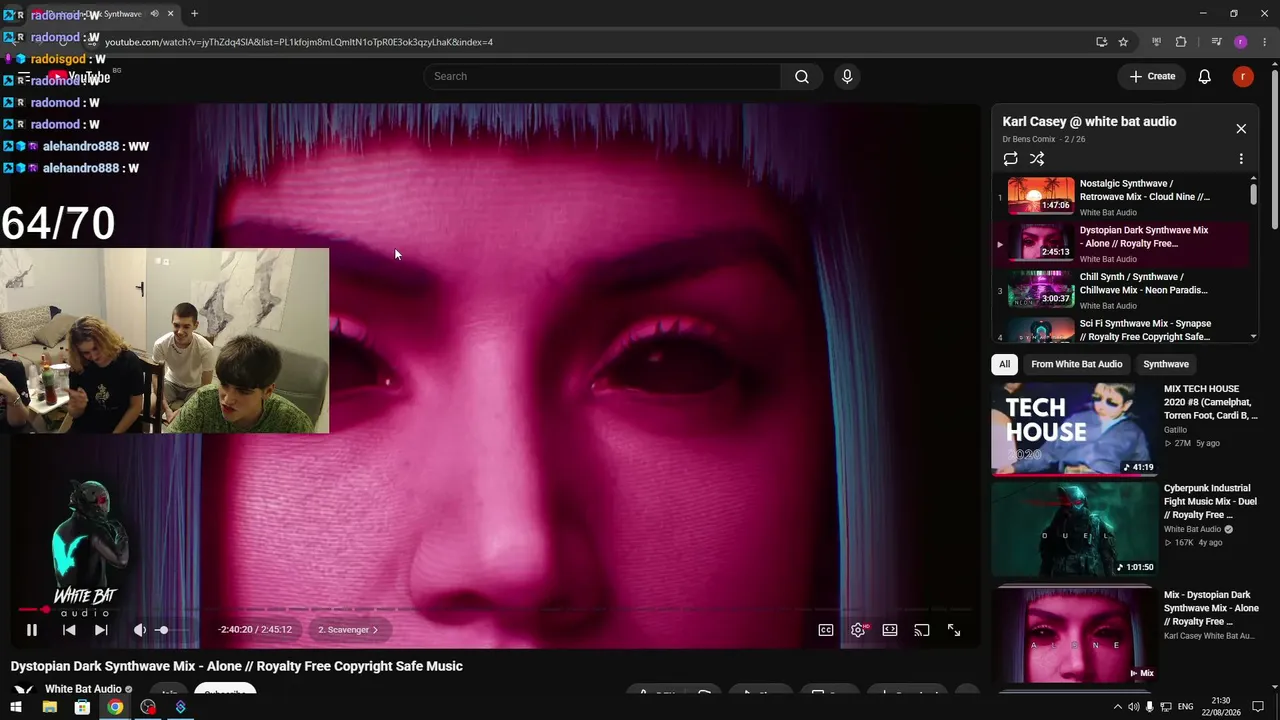Open the Windows Start menu
The width and height of the screenshot is (1280, 720).
point(16,707)
